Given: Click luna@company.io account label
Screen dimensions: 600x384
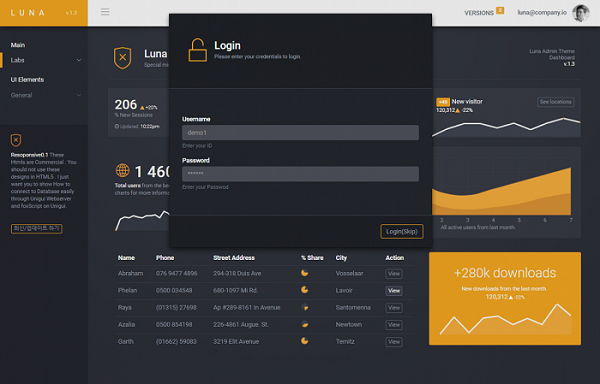Looking at the screenshot, I should [542, 13].
